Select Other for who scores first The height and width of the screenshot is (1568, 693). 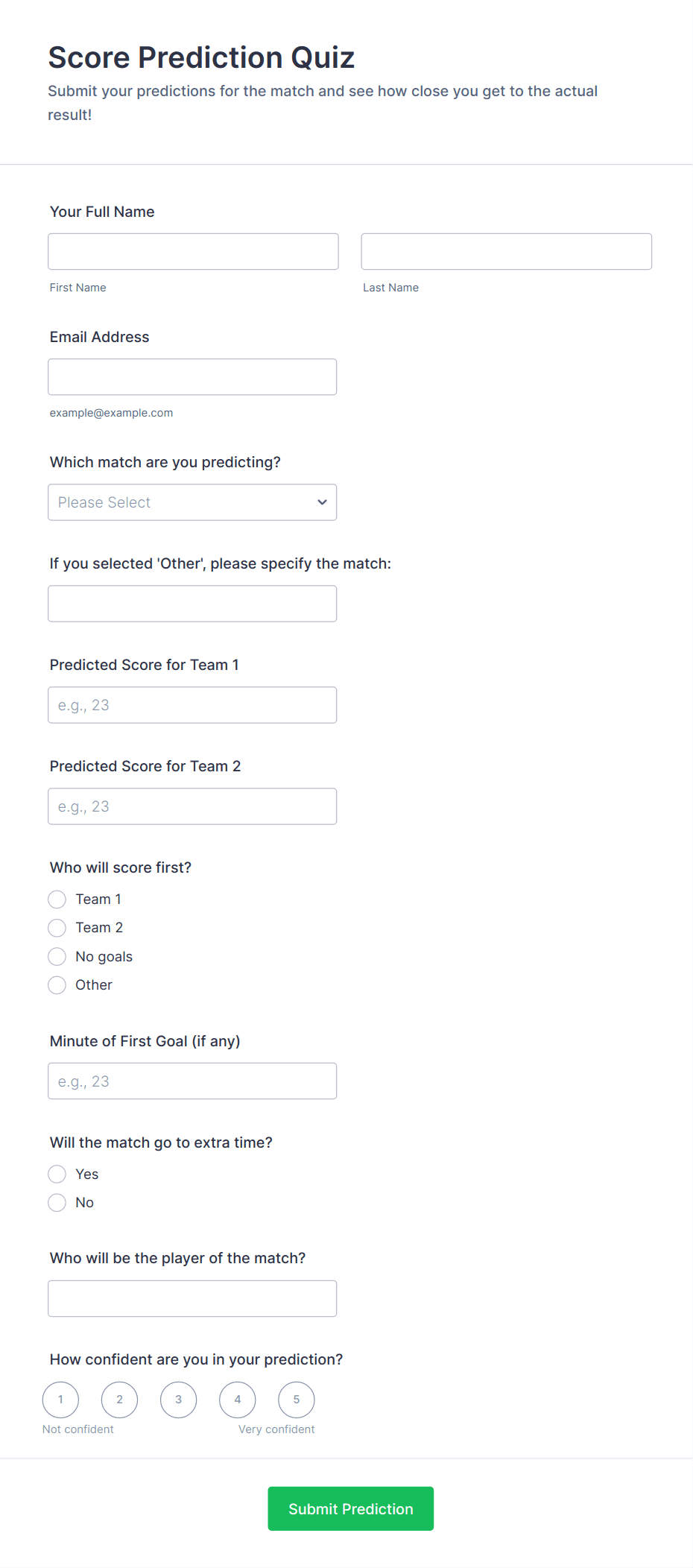click(57, 985)
